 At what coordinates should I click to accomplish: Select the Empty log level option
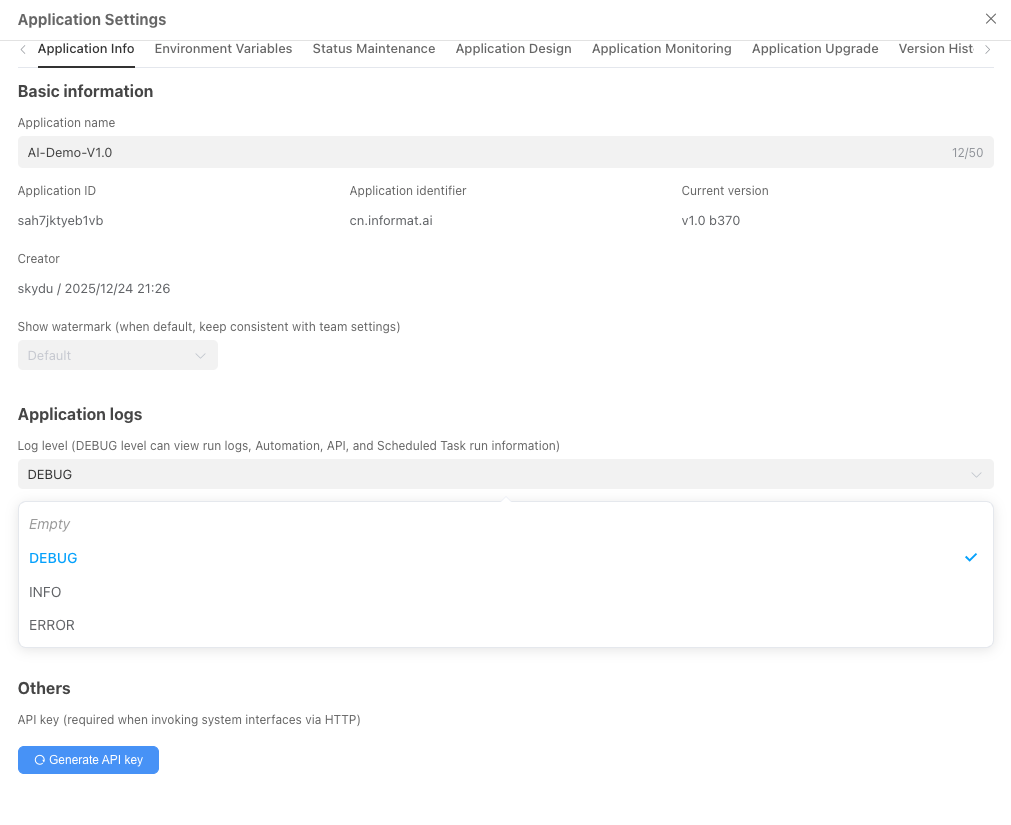tap(50, 524)
